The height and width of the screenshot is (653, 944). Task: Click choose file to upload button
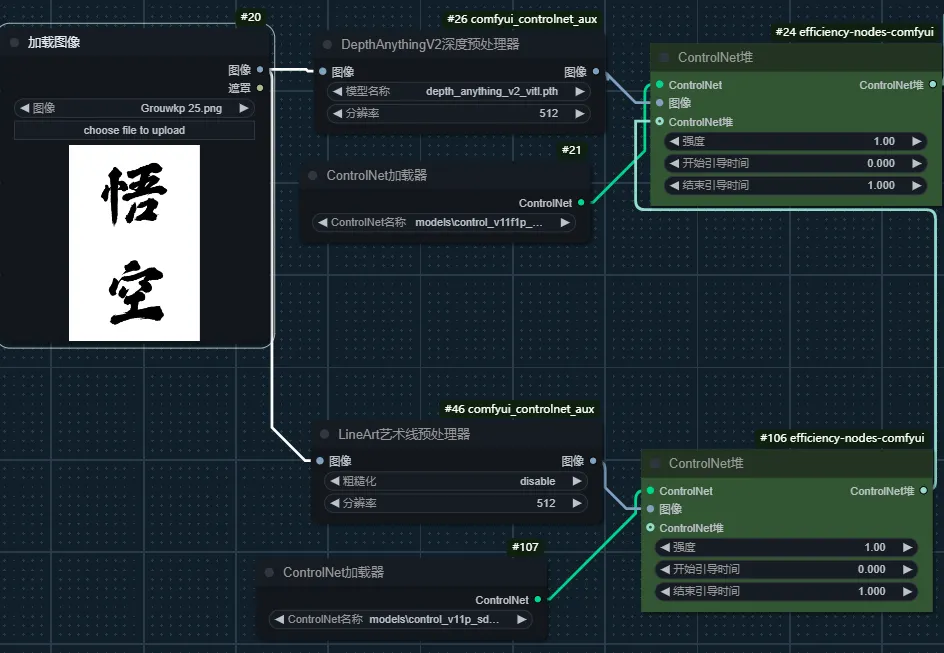(134, 130)
